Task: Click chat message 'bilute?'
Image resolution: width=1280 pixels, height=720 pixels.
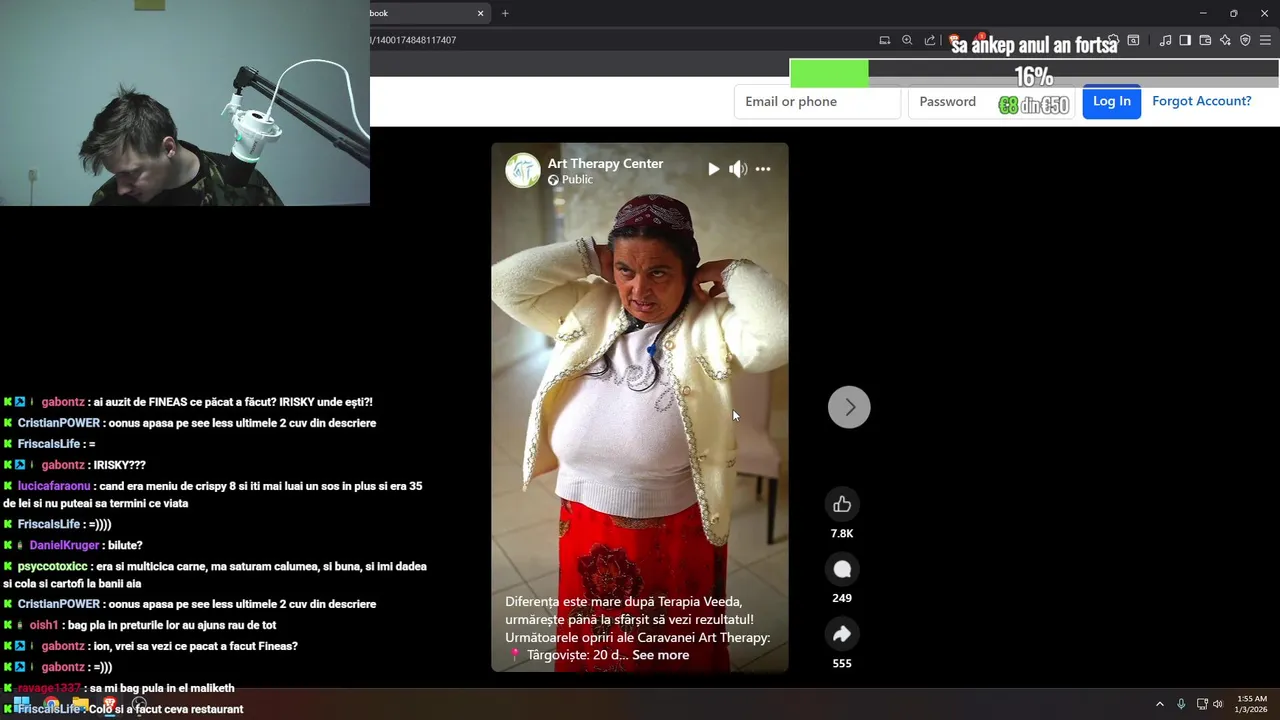Action: click(125, 545)
